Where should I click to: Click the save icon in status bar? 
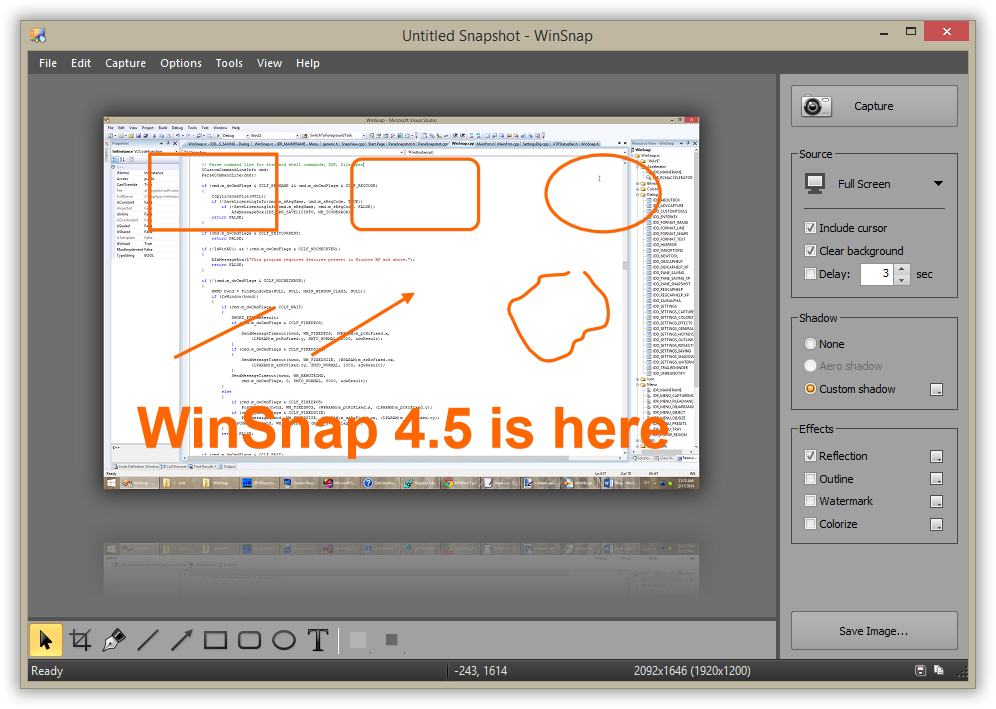click(920, 670)
